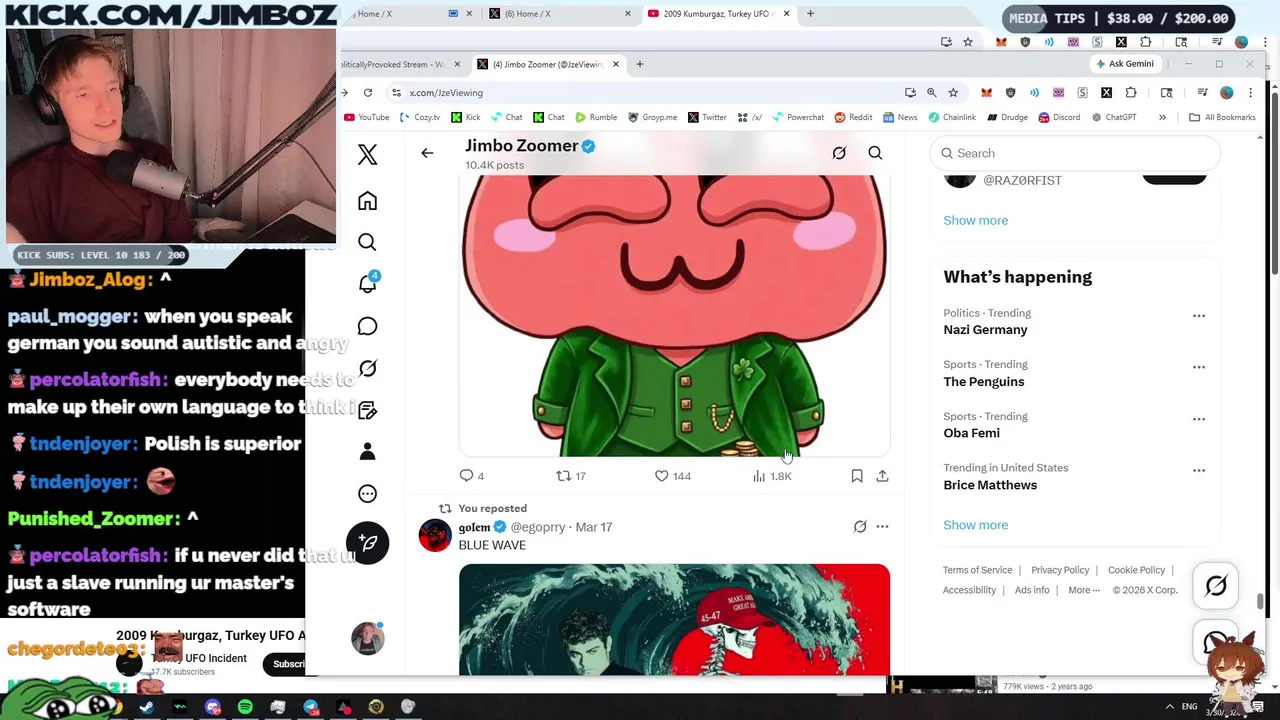Open options for The Penguins trend

click(x=1198, y=367)
